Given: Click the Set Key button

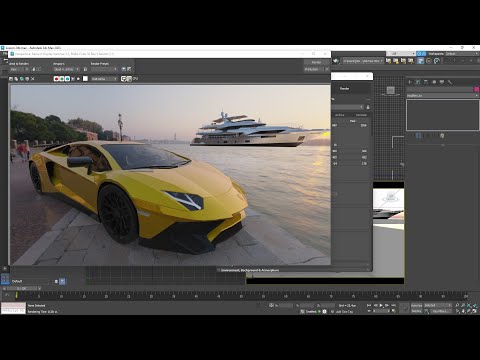Looking at the screenshot, I should tap(416, 311).
